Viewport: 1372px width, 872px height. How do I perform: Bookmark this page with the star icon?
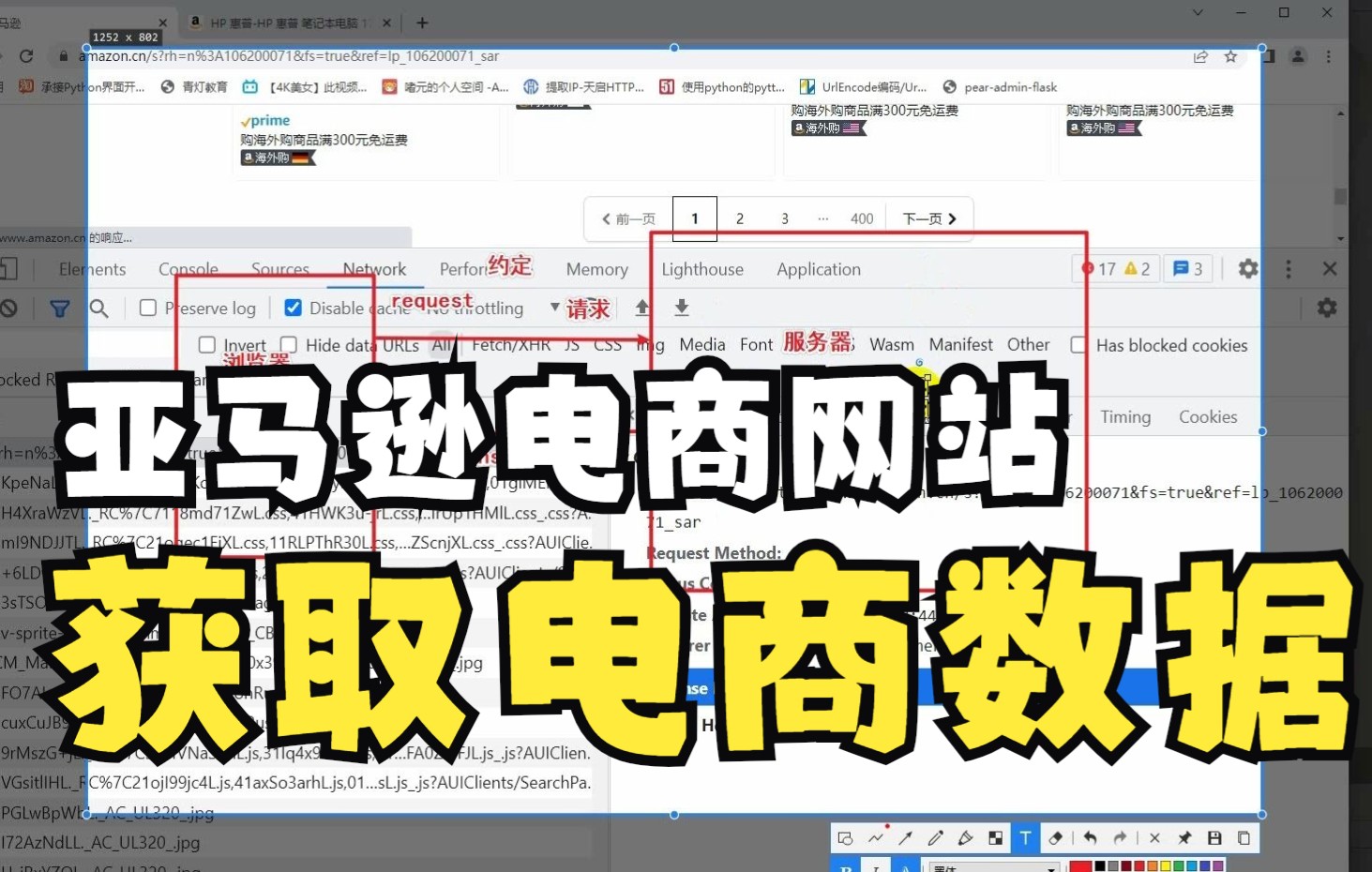pyautogui.click(x=1230, y=56)
